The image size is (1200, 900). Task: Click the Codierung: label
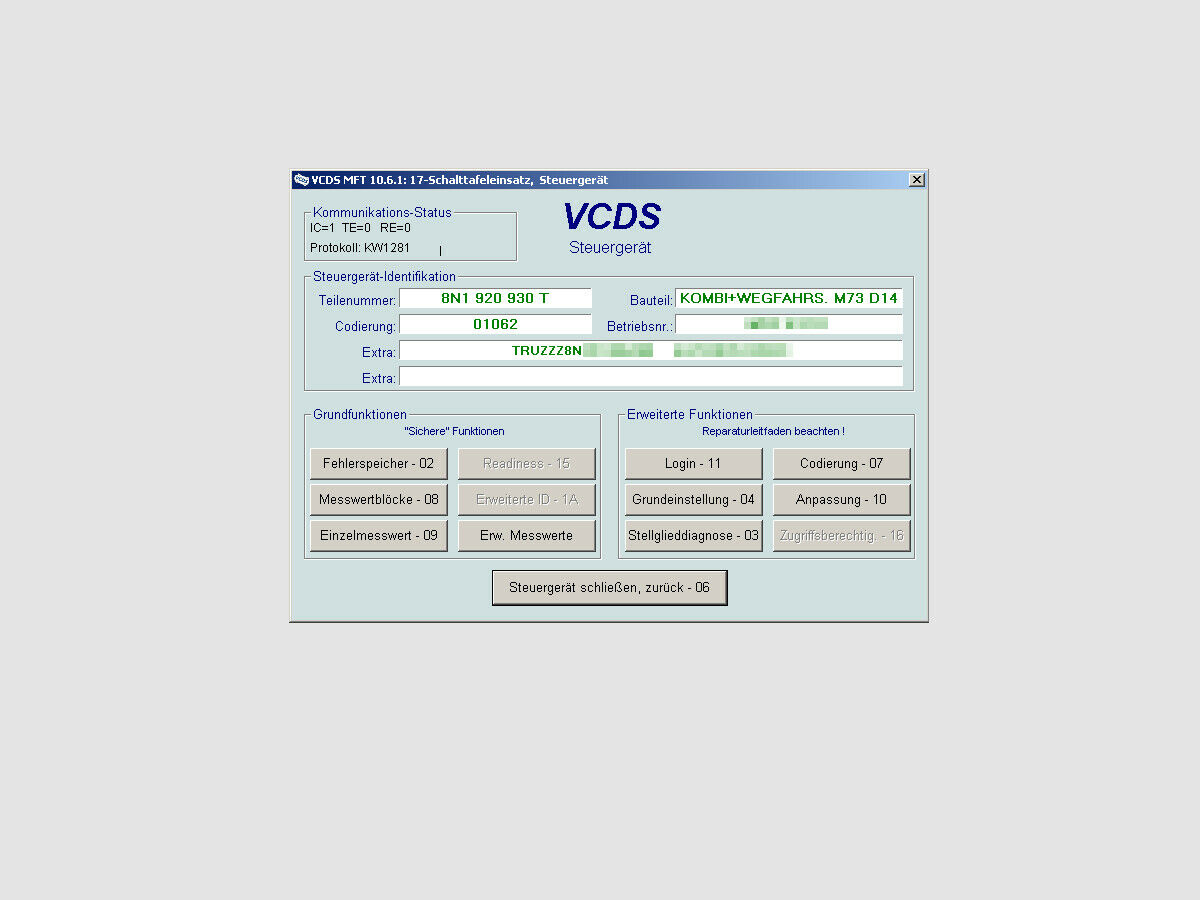tap(366, 326)
